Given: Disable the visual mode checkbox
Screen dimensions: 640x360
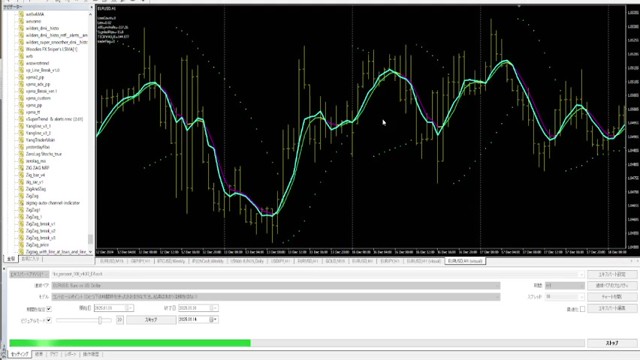Looking at the screenshot, I should point(49,320).
